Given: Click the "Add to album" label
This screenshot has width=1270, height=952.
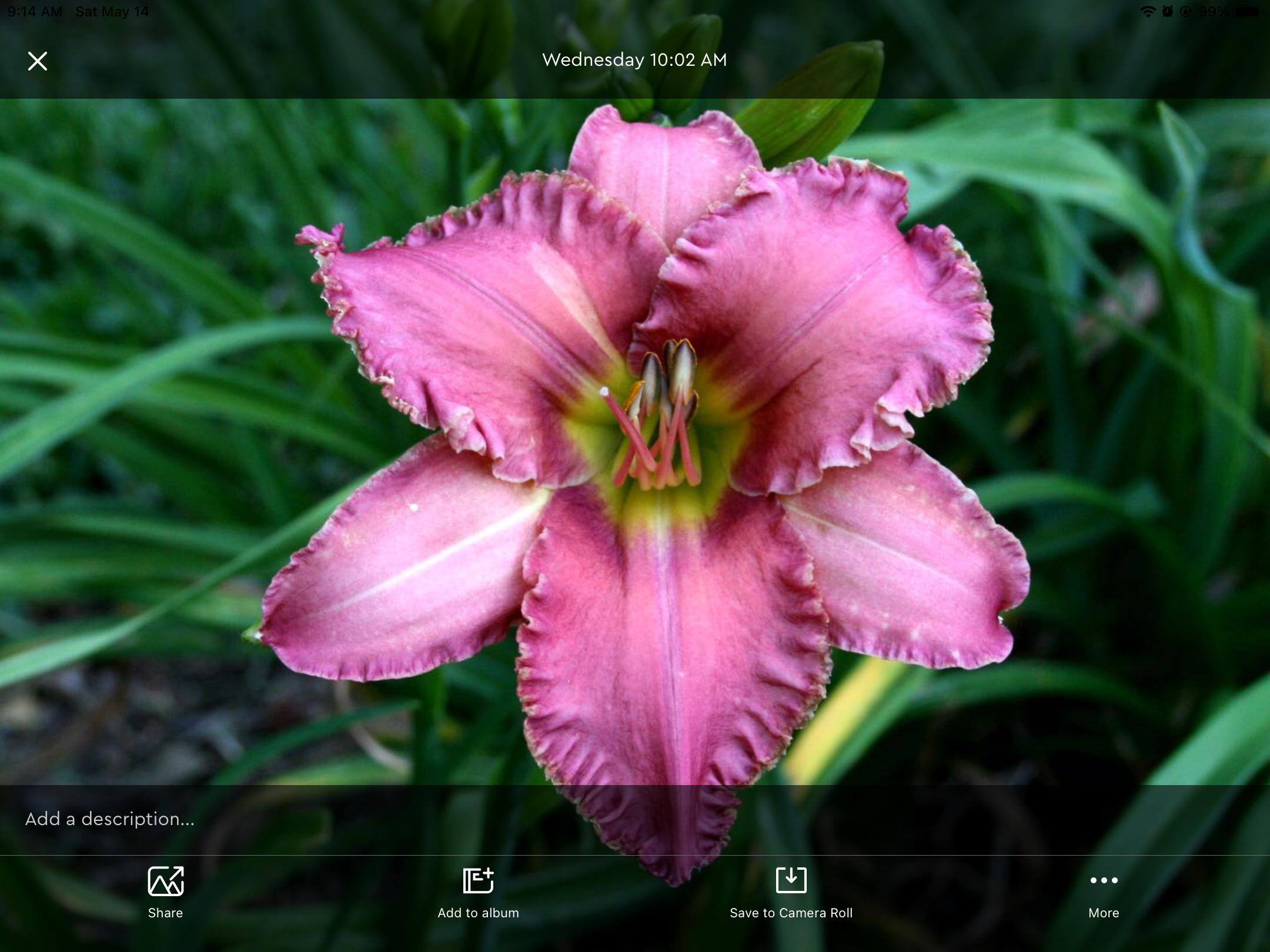Looking at the screenshot, I should pos(478,913).
